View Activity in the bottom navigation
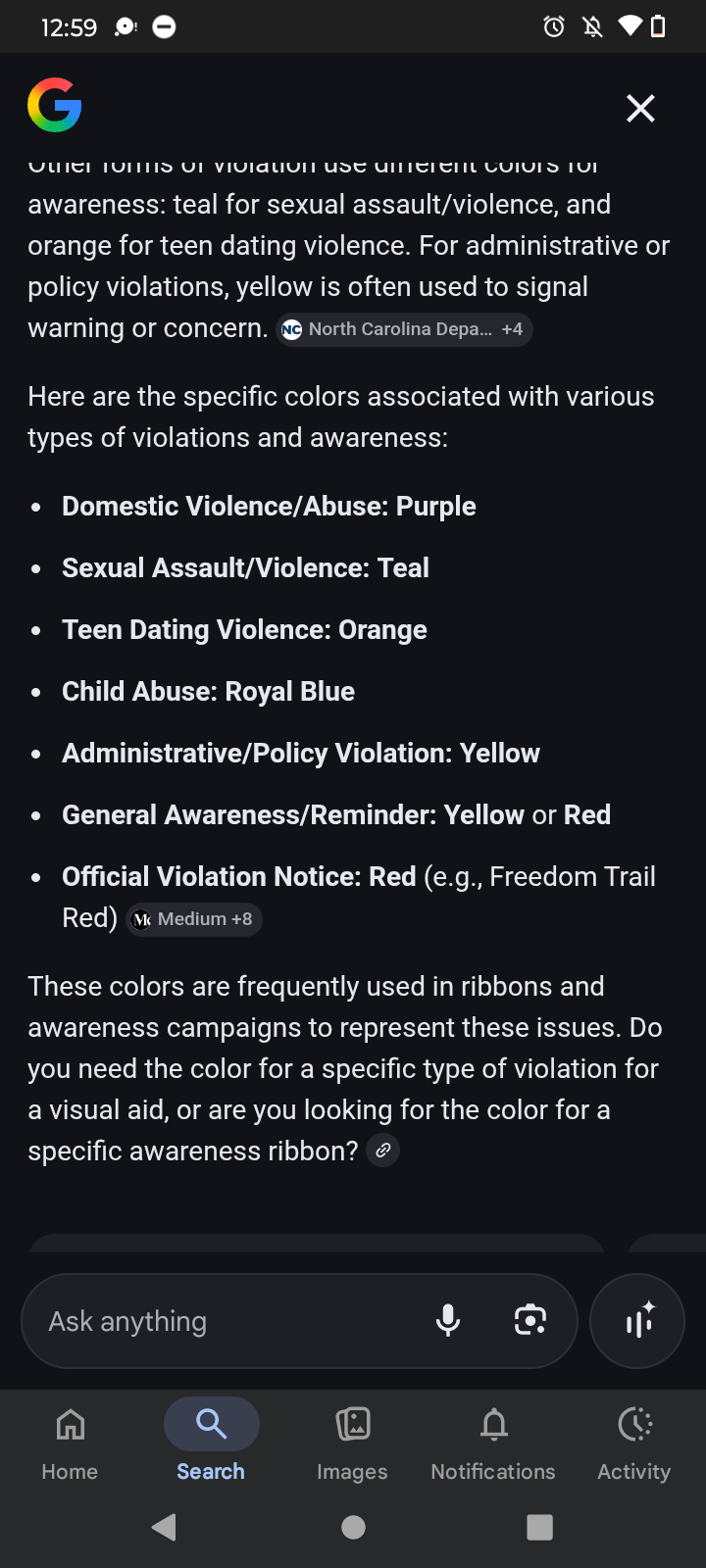The width and height of the screenshot is (706, 1568). click(634, 1441)
